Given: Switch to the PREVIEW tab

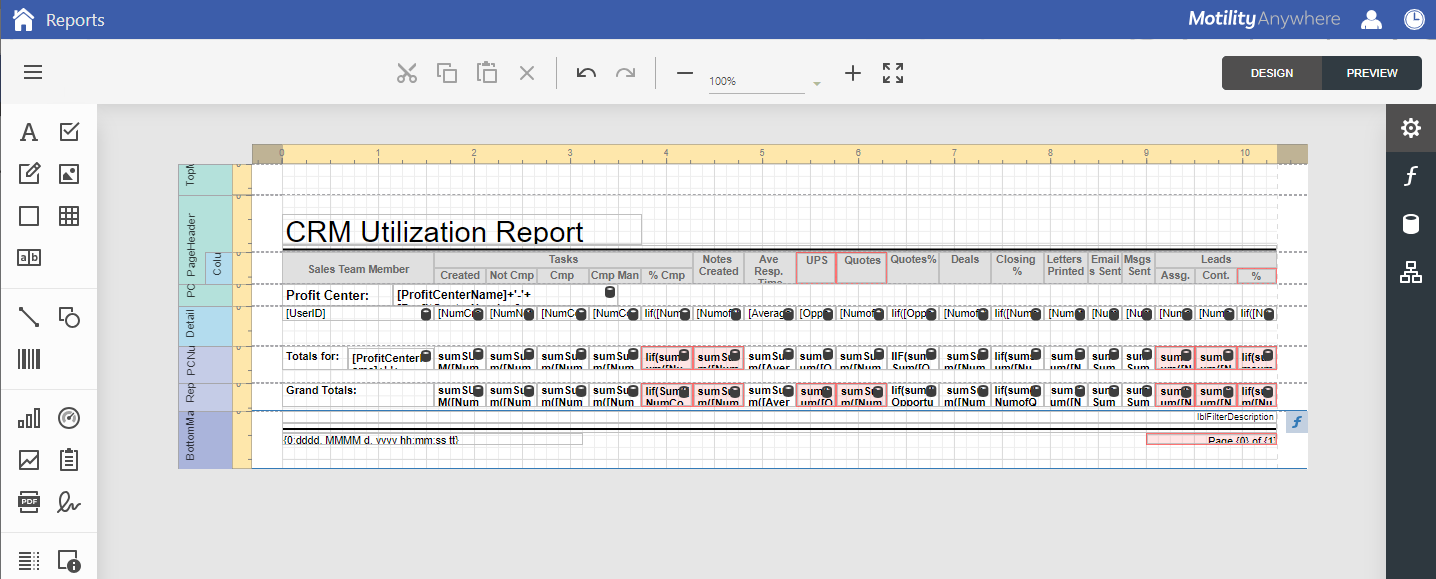Looking at the screenshot, I should (x=1371, y=72).
